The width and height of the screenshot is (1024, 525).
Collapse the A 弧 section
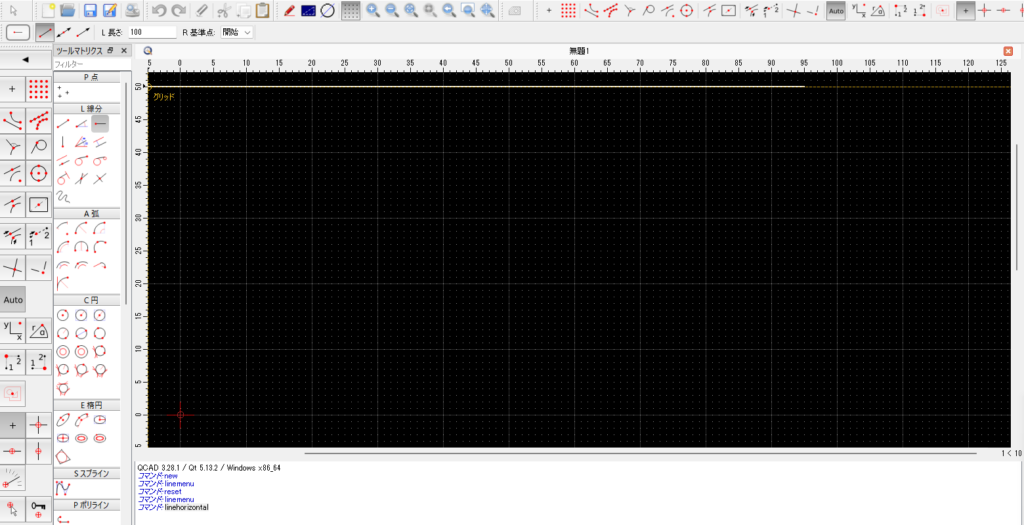coord(92,214)
